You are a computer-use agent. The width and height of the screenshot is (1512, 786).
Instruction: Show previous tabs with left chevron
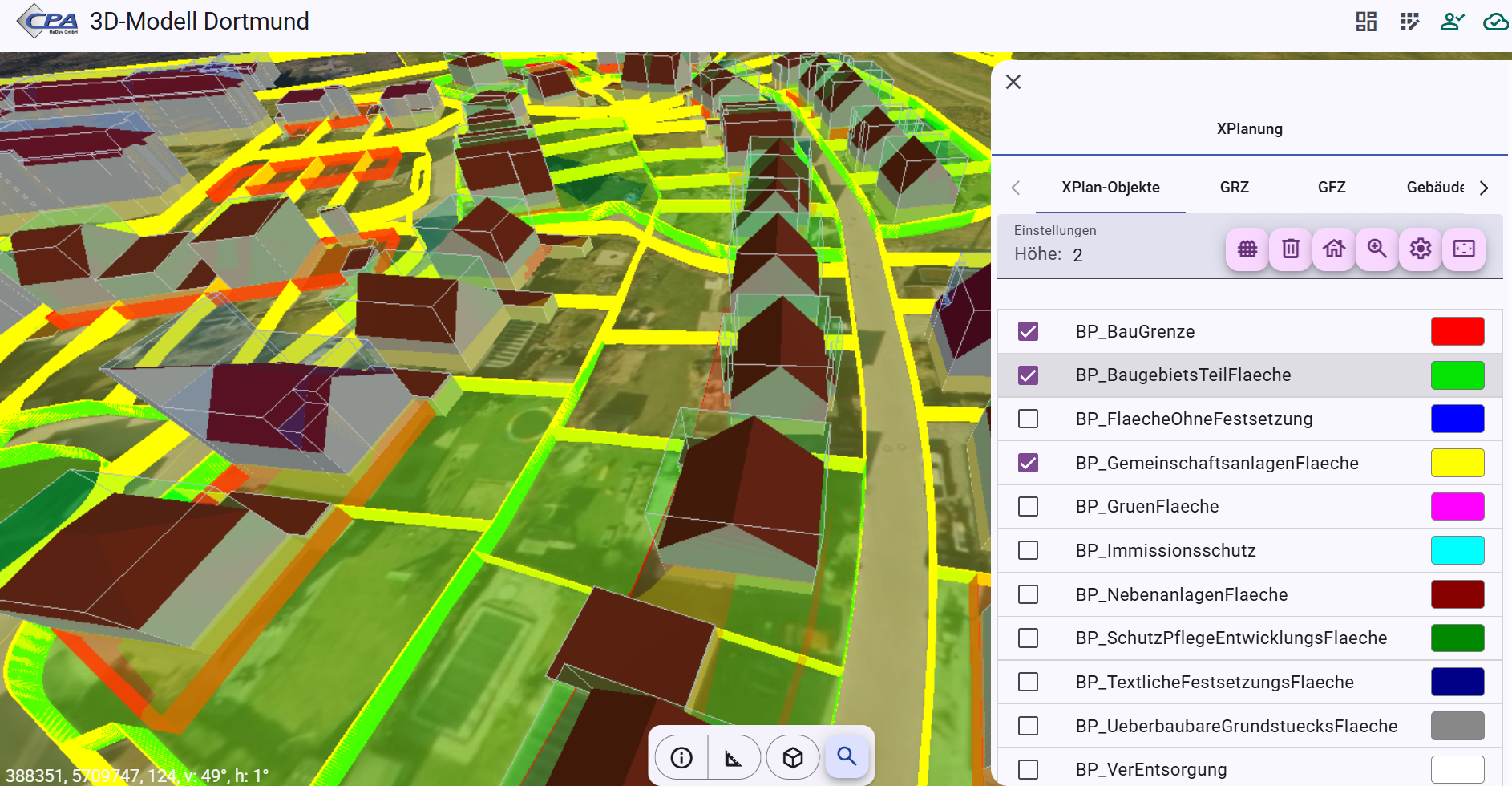pyautogui.click(x=1016, y=188)
